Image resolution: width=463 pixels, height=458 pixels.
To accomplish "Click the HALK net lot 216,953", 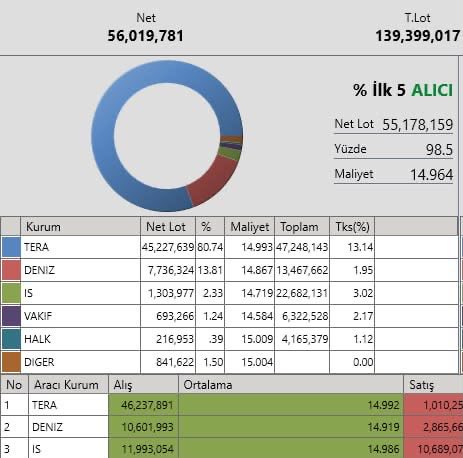I will pyautogui.click(x=175, y=339).
